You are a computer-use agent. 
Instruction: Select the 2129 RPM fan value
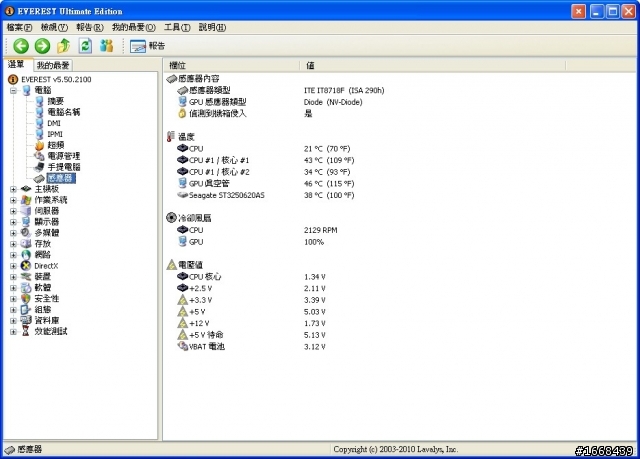[x=320, y=231]
